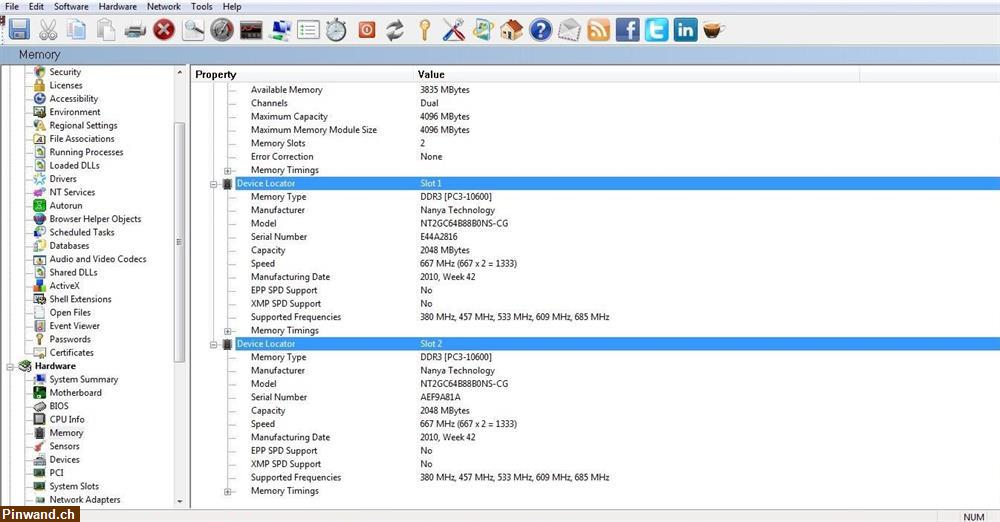Click the red X stop icon
Image resolution: width=1000 pixels, height=522 pixels.
[x=164, y=30]
